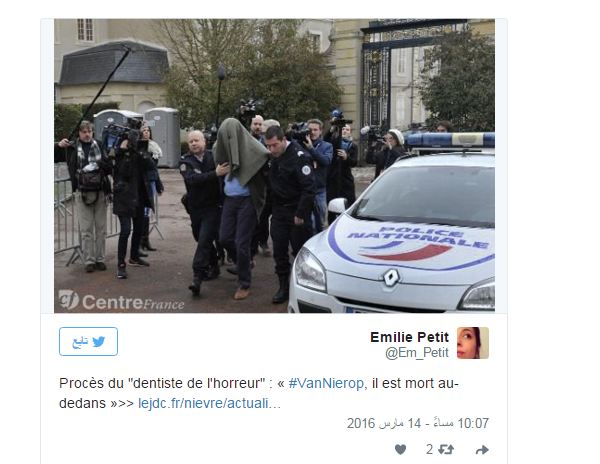Open the 10:07 14 مارس 2016 timestamp
Image resolution: width=600 pixels, height=464 pixels.
418,423
